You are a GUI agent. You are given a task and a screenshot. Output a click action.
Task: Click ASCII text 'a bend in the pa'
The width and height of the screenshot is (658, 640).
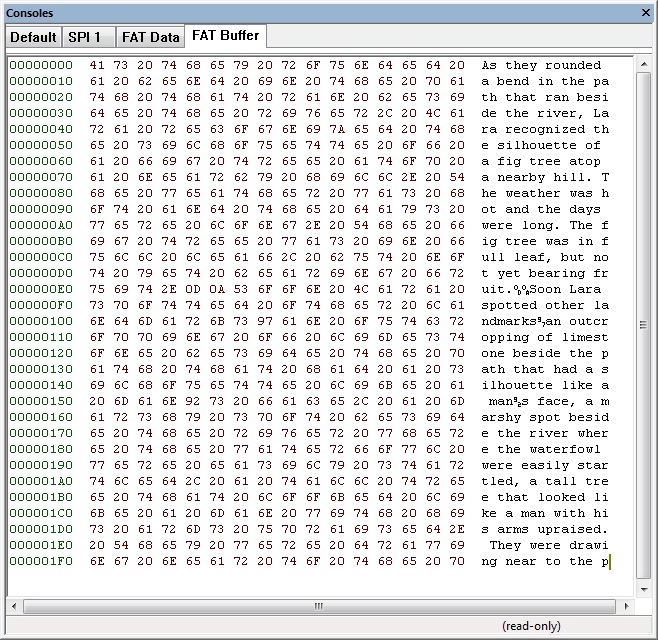point(545,81)
